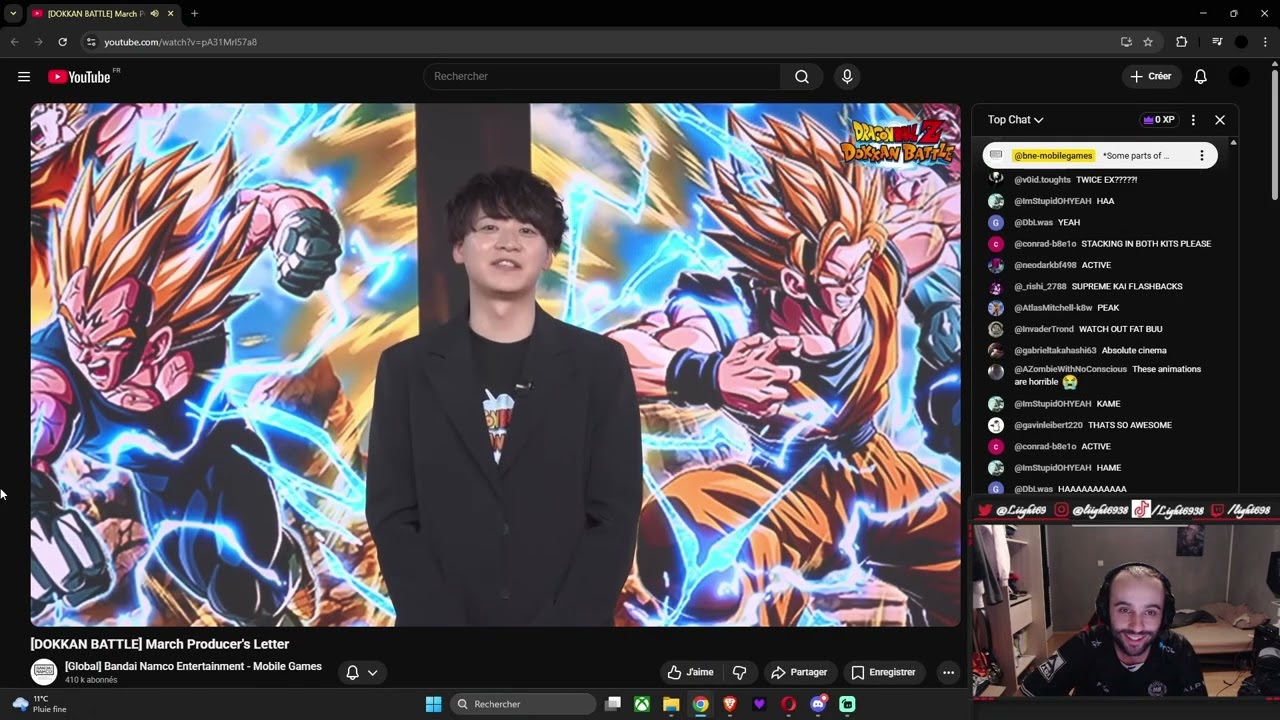This screenshot has height=720, width=1280.
Task: Like the video with J'aime
Action: (691, 672)
